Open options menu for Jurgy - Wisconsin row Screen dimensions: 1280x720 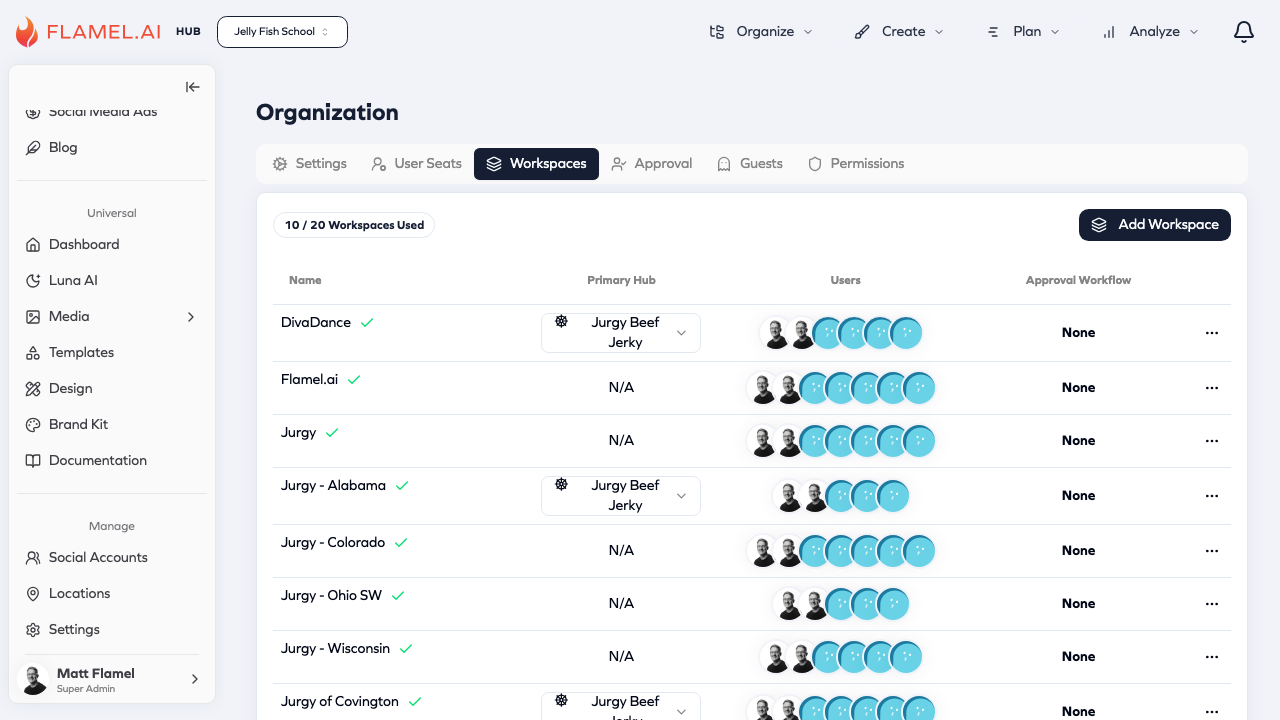click(x=1212, y=657)
